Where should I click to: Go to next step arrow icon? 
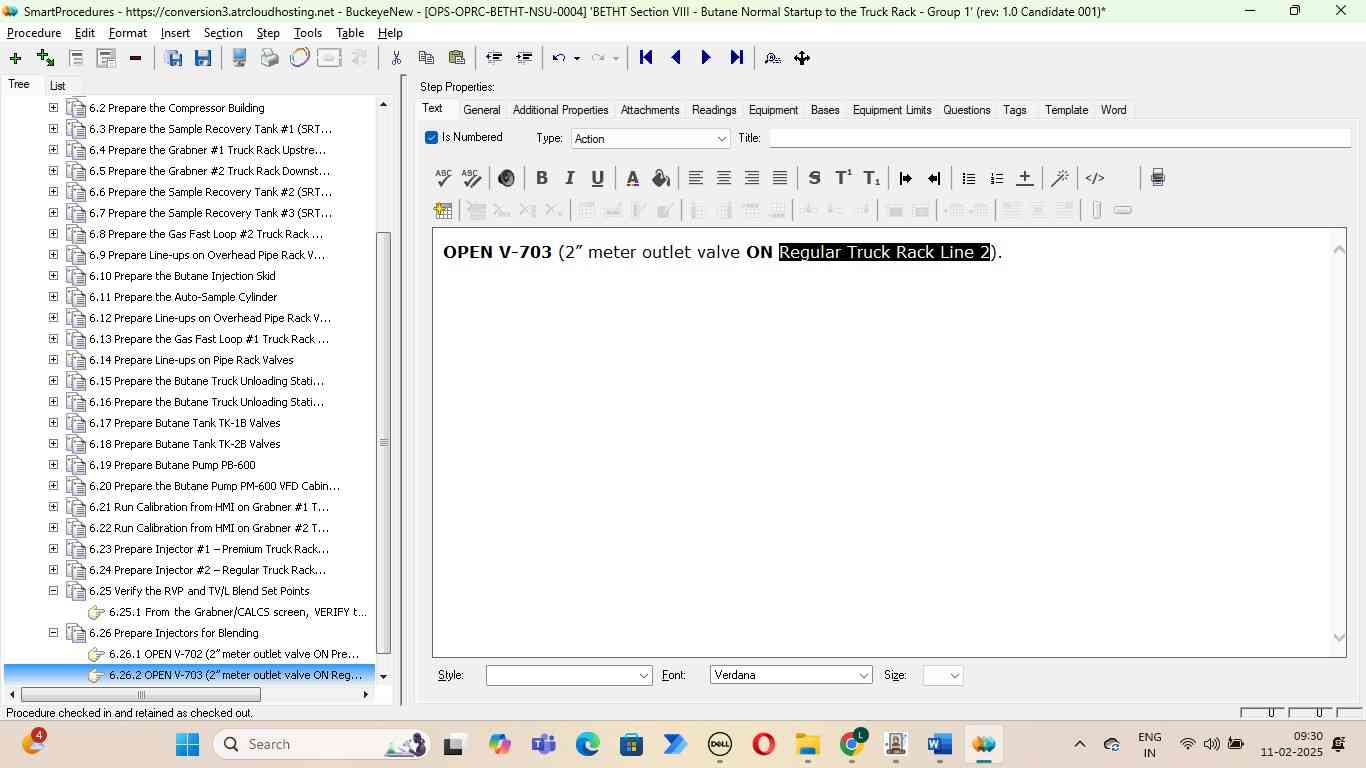[x=706, y=58]
